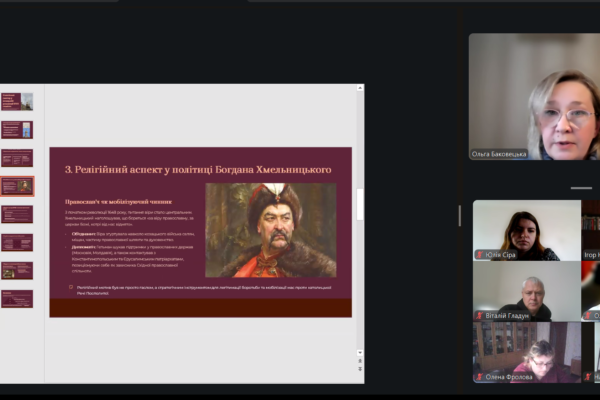Jump to the eighth slide thumbnail
Viewport: 600px width, 400px height.
tap(17, 298)
